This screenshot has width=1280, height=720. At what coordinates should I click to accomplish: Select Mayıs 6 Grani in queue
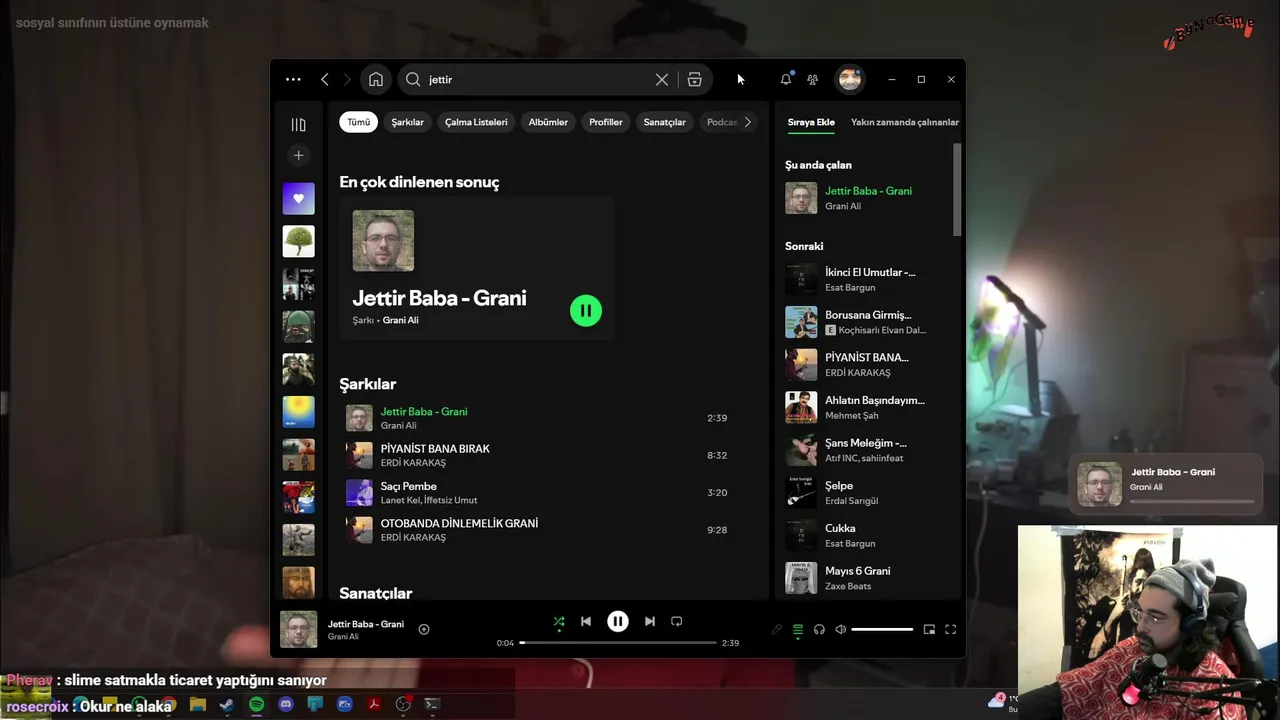[x=866, y=578]
